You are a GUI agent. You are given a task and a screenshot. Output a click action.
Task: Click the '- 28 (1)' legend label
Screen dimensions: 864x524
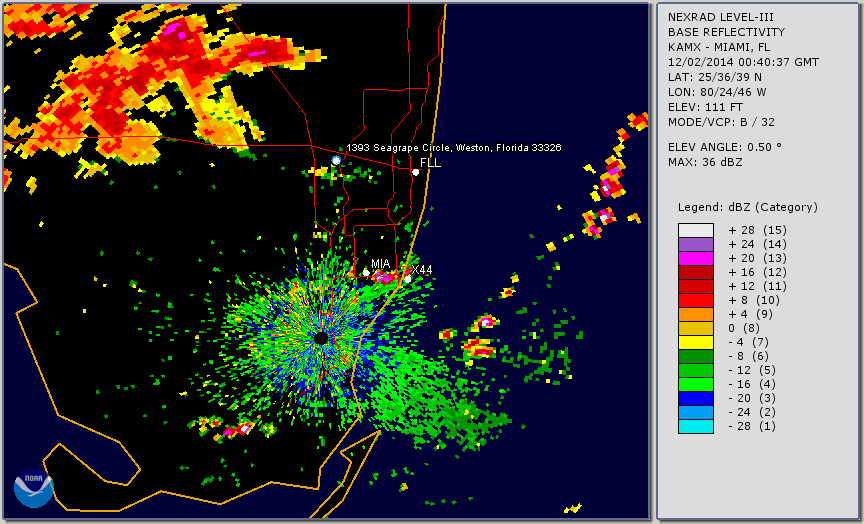(x=752, y=426)
